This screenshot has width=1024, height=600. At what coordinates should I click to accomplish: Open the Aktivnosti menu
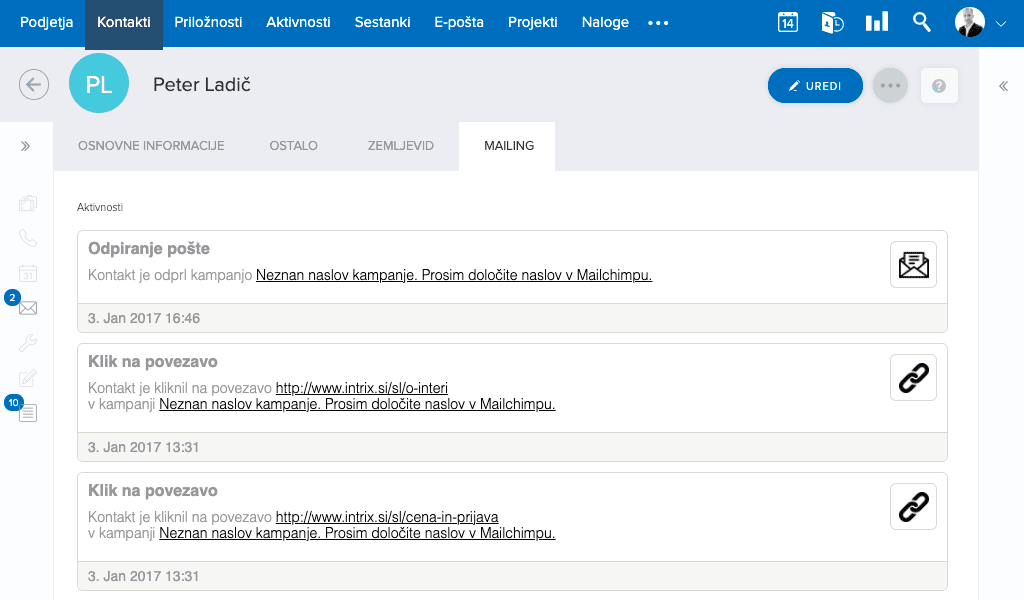pyautogui.click(x=298, y=22)
